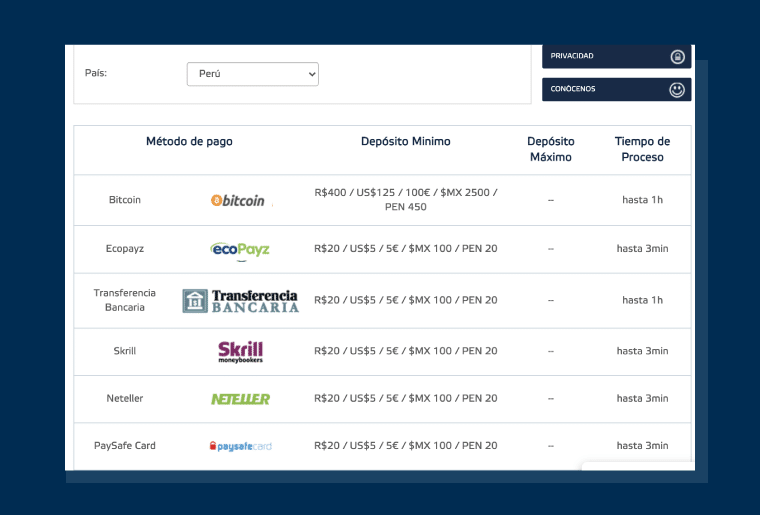Select the Ecopayz method name text

click(x=125, y=249)
